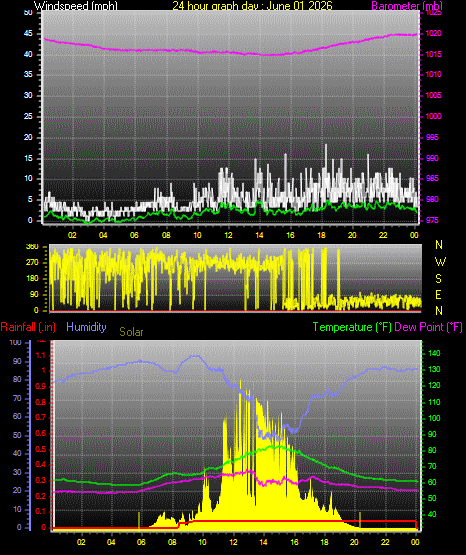This screenshot has width=466, height=555.
Task: Select the 'Rainfall (.in)' legend label
Action: coord(28,327)
